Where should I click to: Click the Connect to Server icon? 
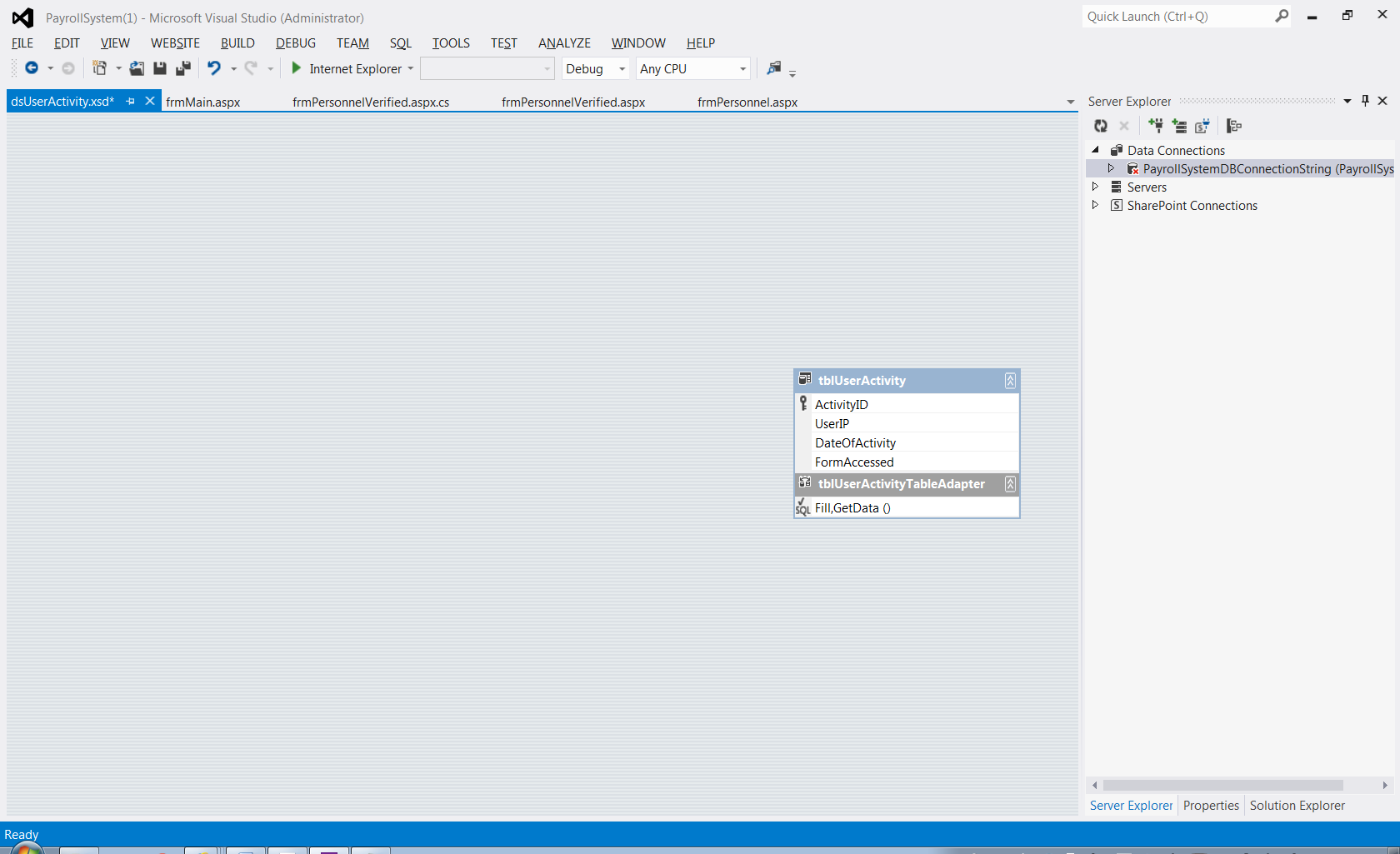[1179, 126]
